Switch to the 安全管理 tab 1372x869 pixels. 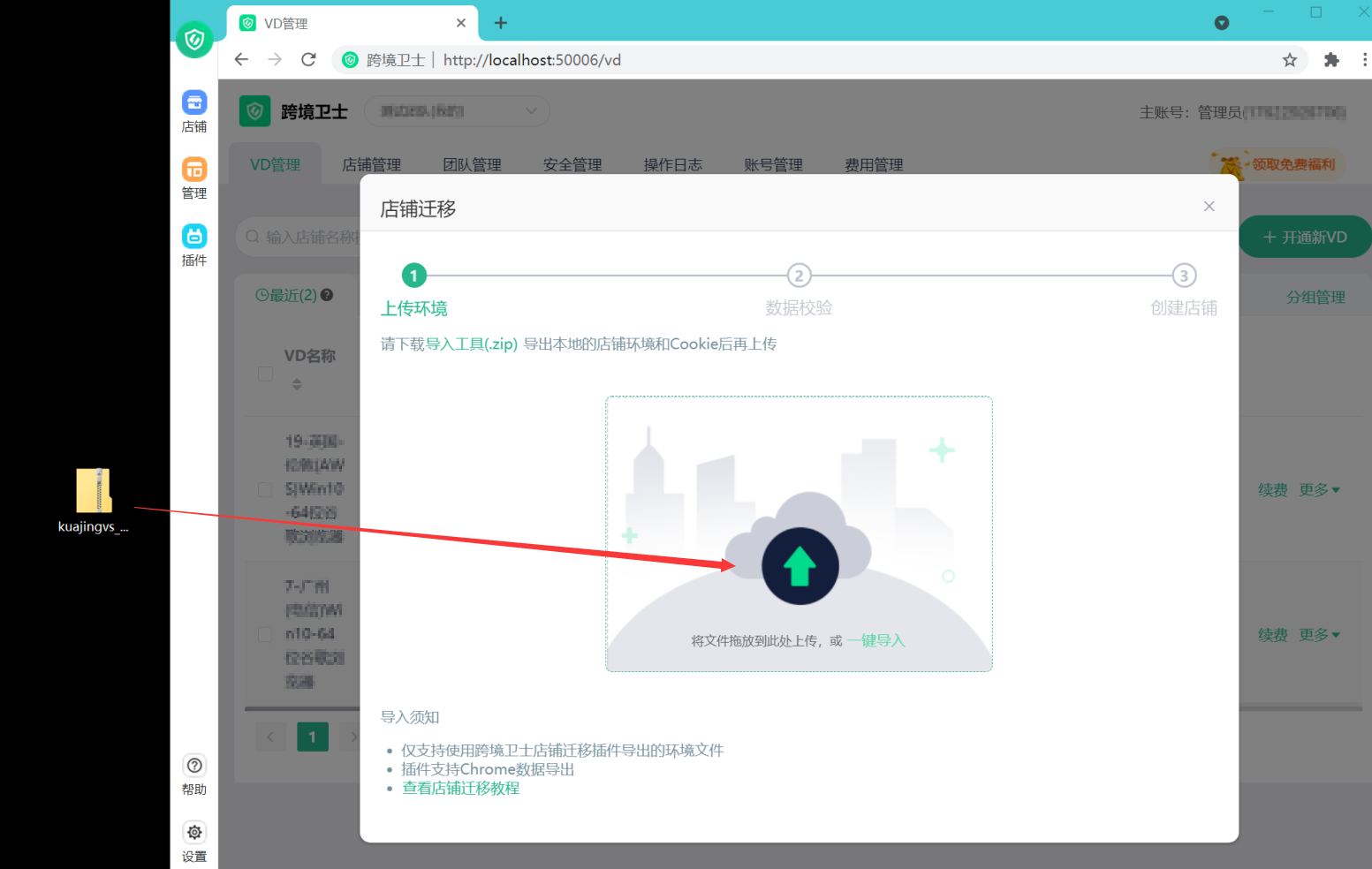(x=572, y=165)
